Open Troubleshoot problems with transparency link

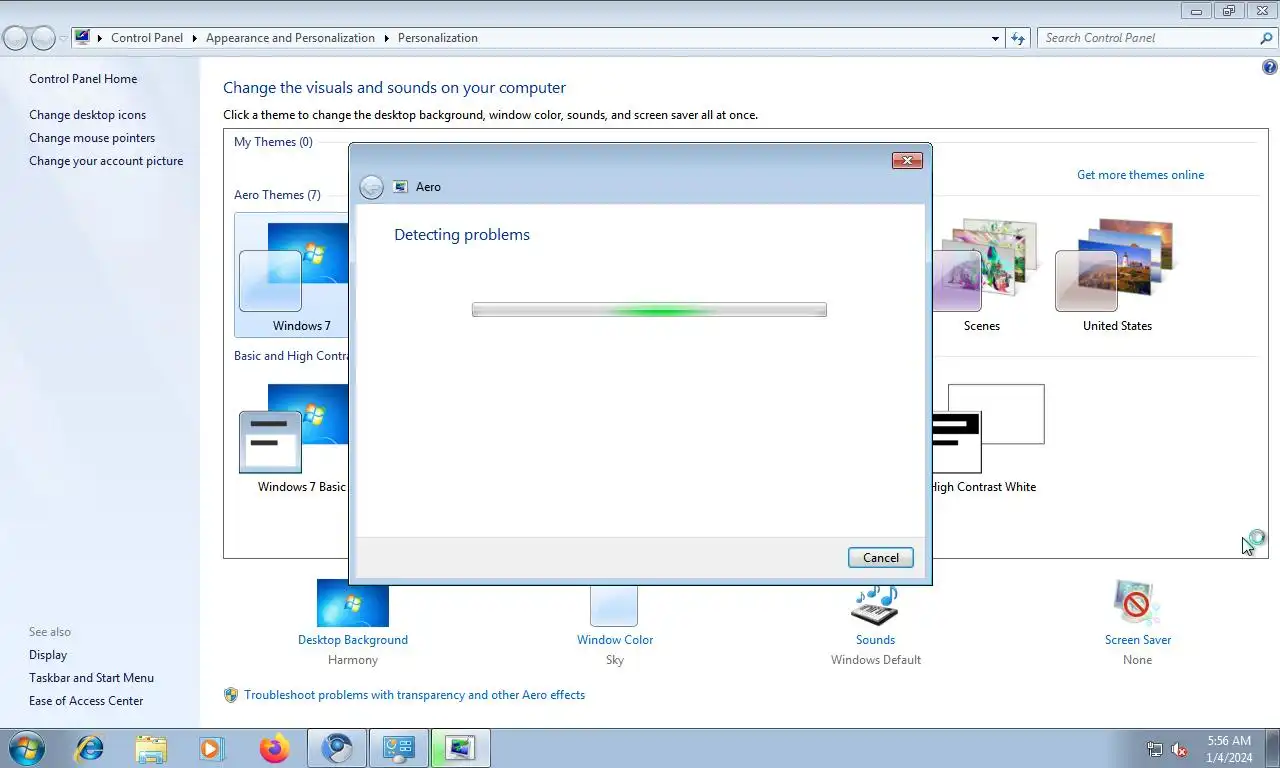coord(415,695)
